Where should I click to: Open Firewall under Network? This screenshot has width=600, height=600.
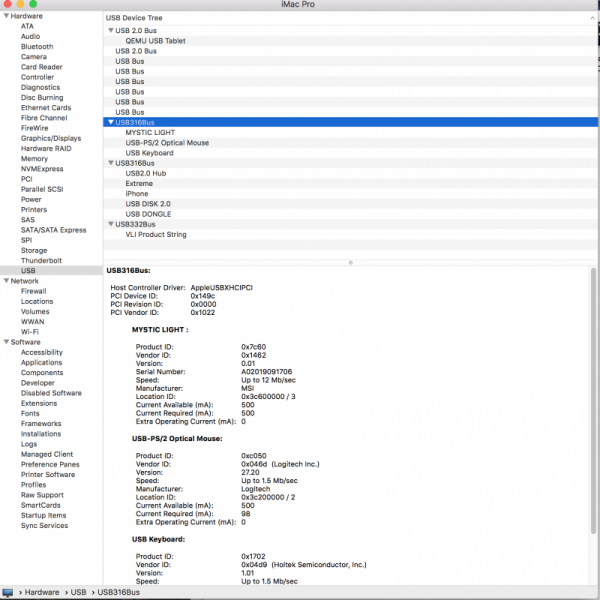pyautogui.click(x=33, y=291)
